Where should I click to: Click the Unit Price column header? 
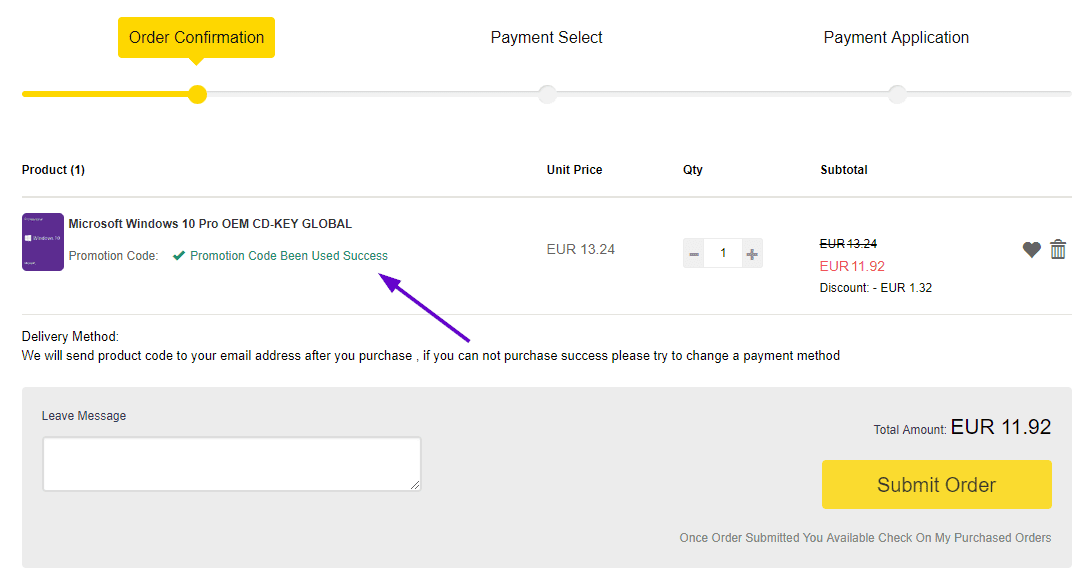(574, 170)
